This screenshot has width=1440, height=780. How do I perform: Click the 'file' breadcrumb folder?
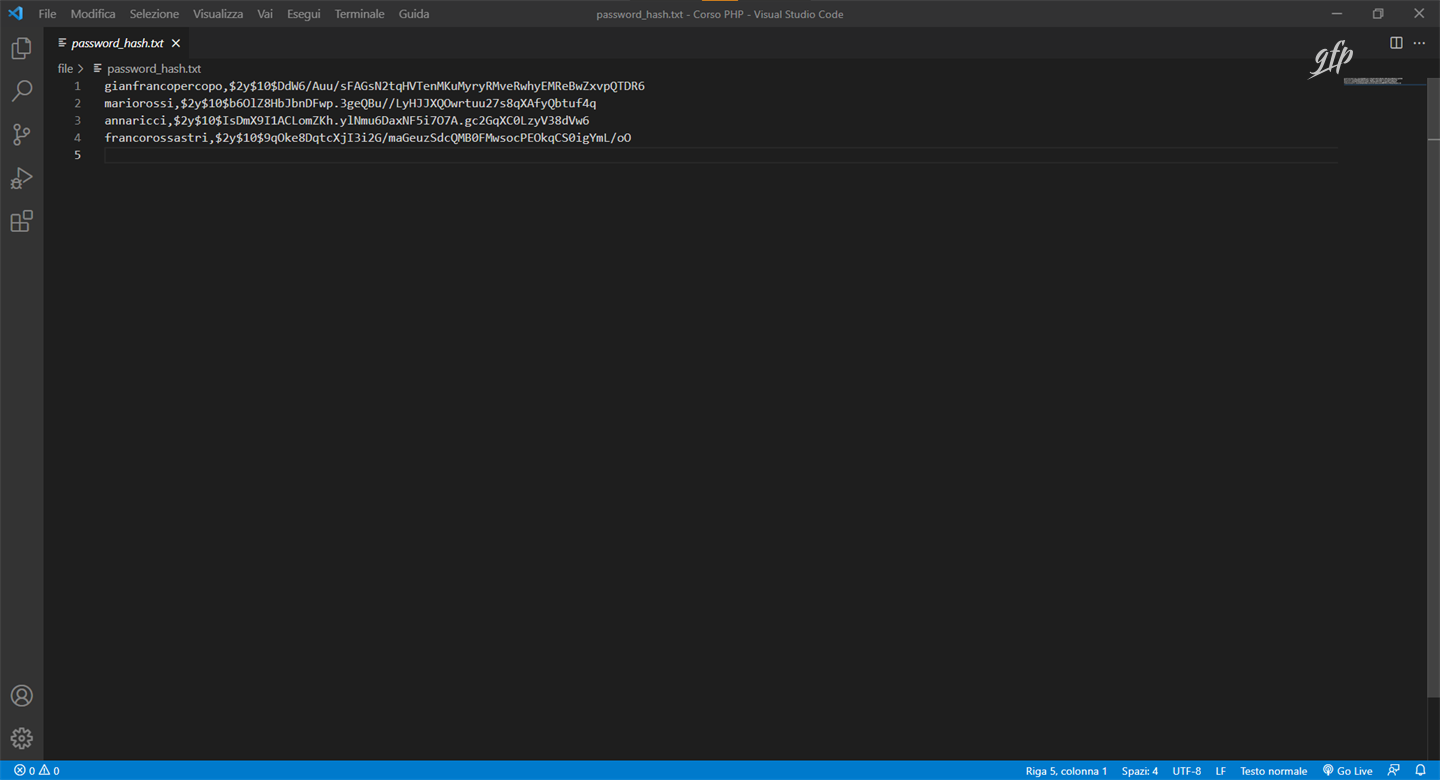pyautogui.click(x=65, y=69)
